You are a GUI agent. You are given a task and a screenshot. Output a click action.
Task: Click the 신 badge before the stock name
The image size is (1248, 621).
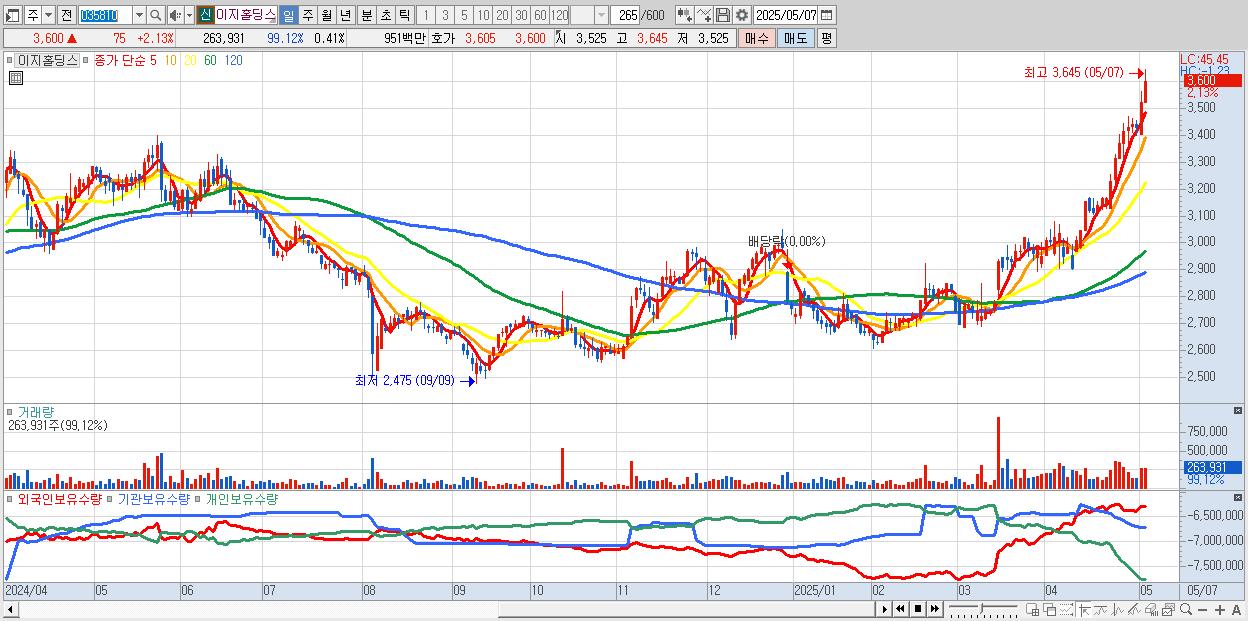[204, 15]
